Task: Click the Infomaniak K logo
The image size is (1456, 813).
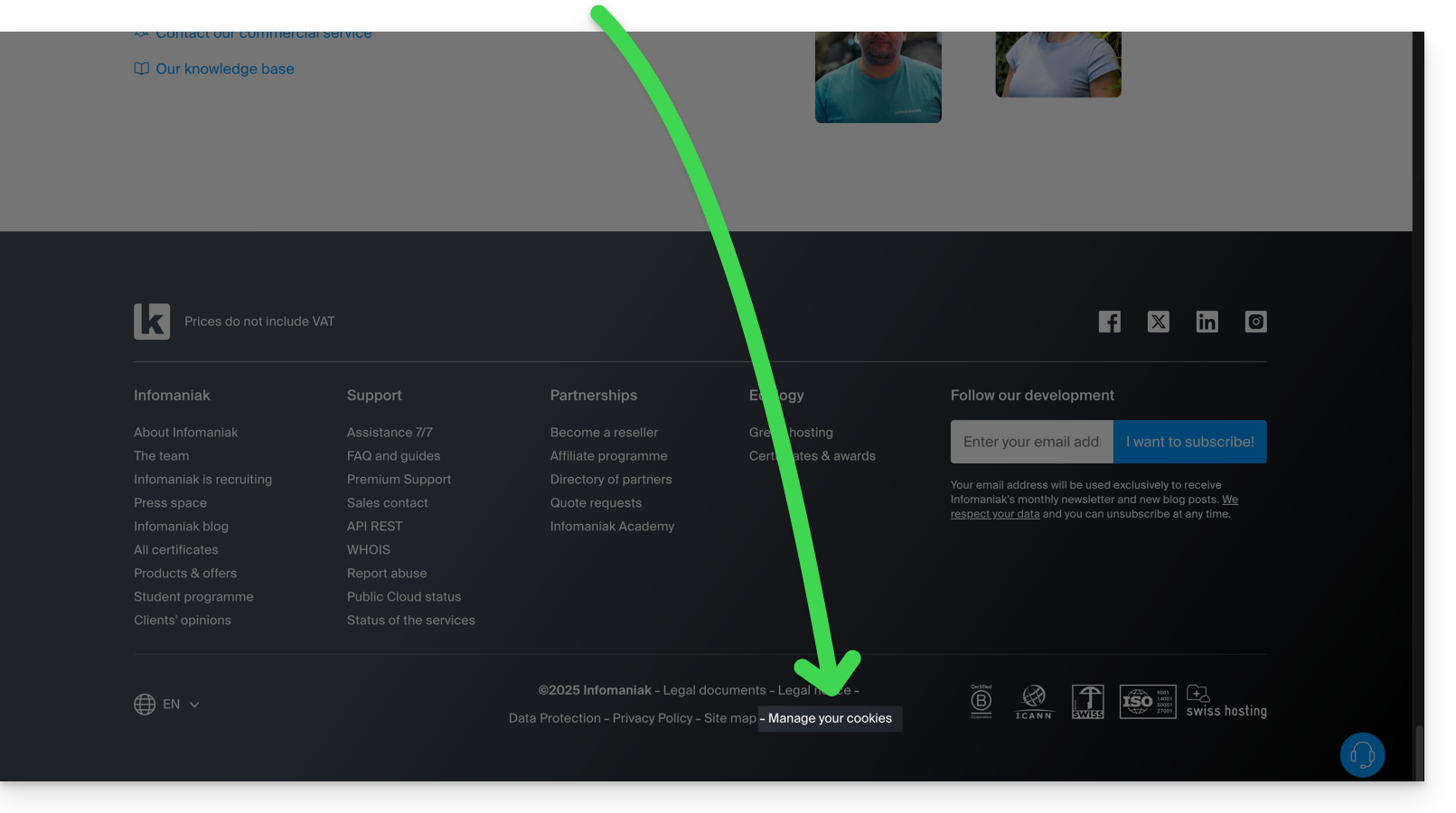Action: [x=152, y=322]
